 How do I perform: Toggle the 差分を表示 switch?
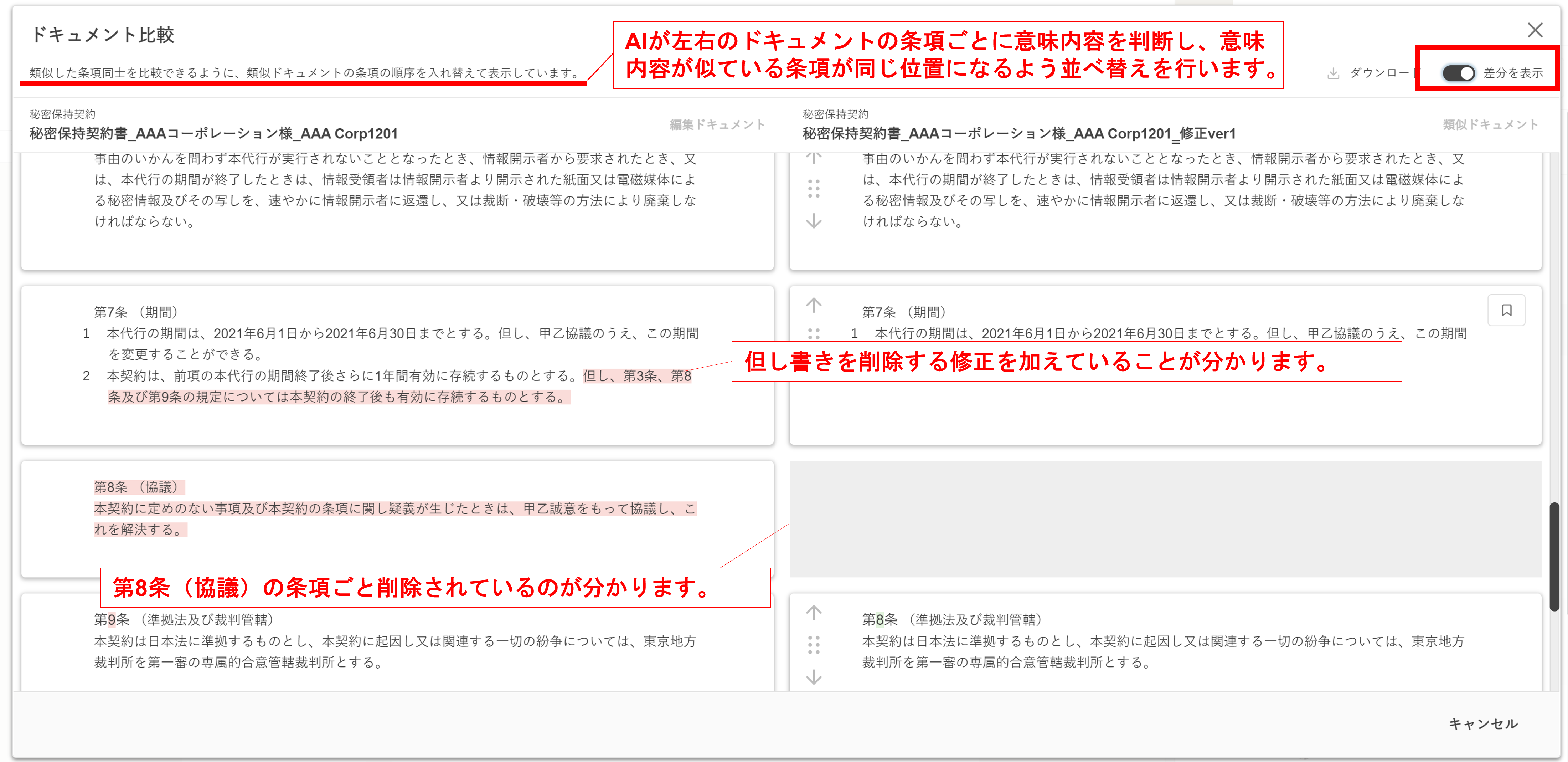[1459, 73]
